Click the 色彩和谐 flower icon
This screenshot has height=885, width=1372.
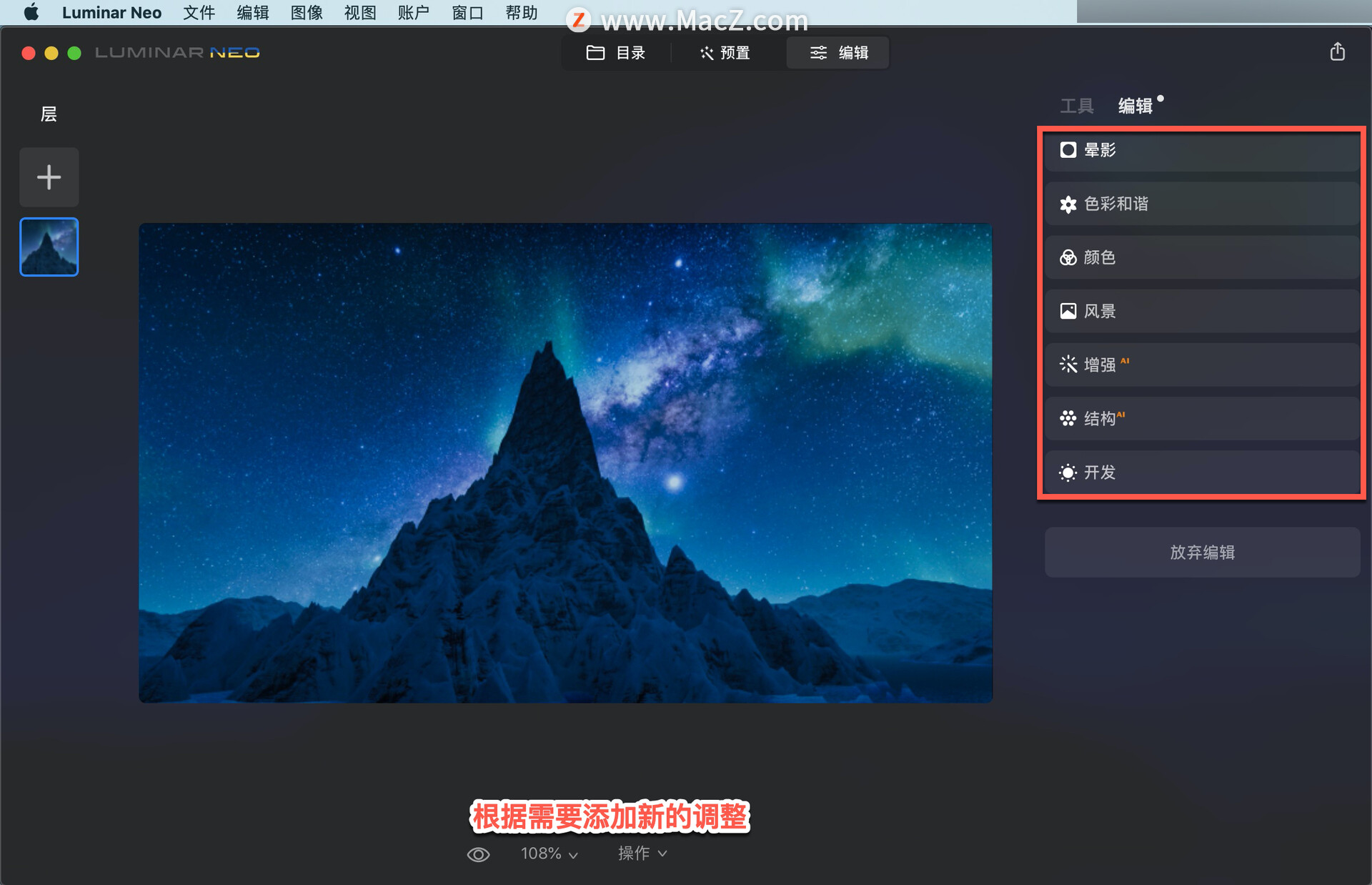pyautogui.click(x=1068, y=204)
